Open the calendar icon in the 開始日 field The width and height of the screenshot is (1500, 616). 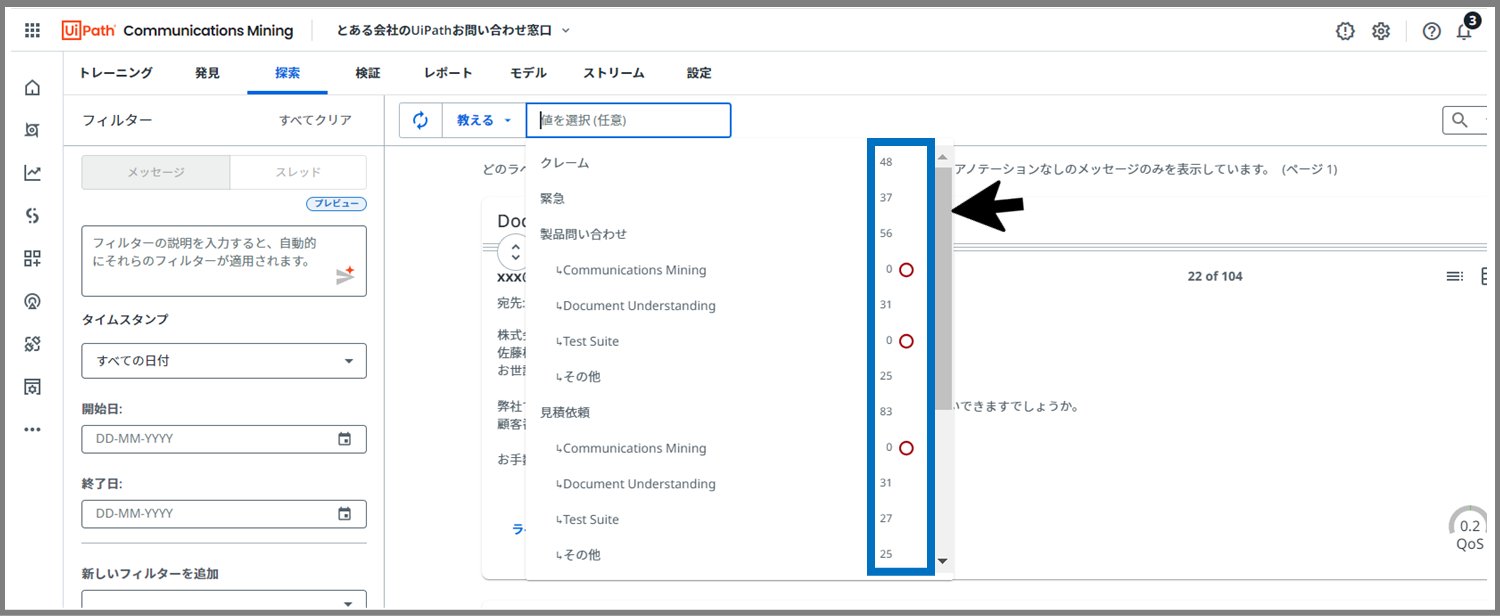(344, 439)
